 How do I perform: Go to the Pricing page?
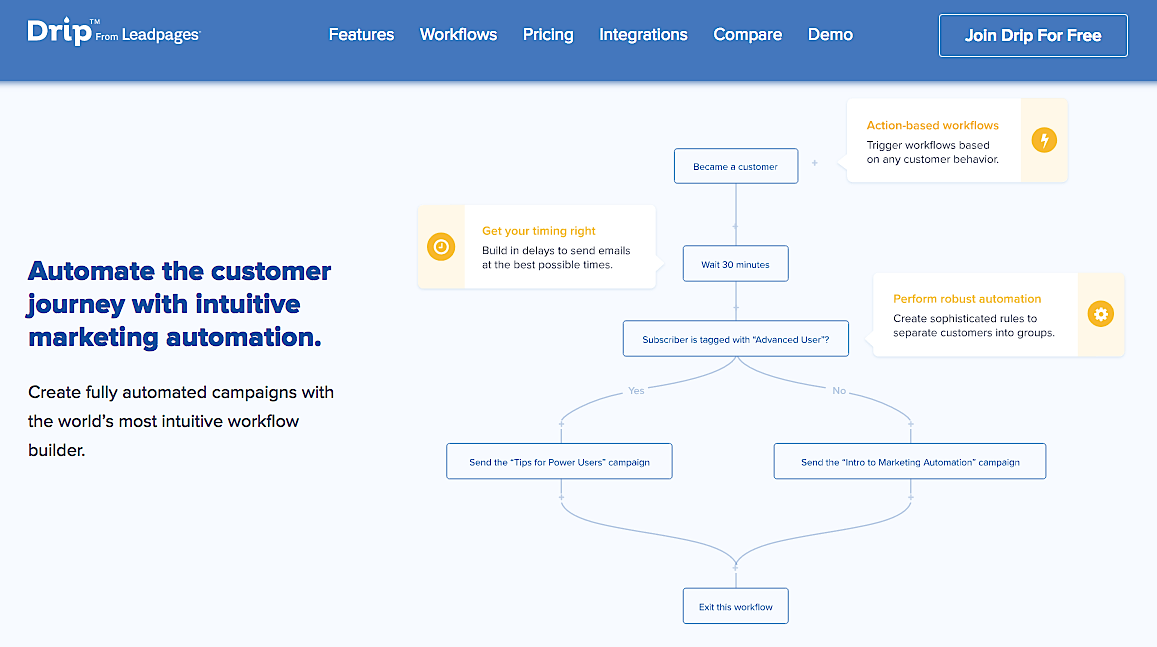click(548, 35)
